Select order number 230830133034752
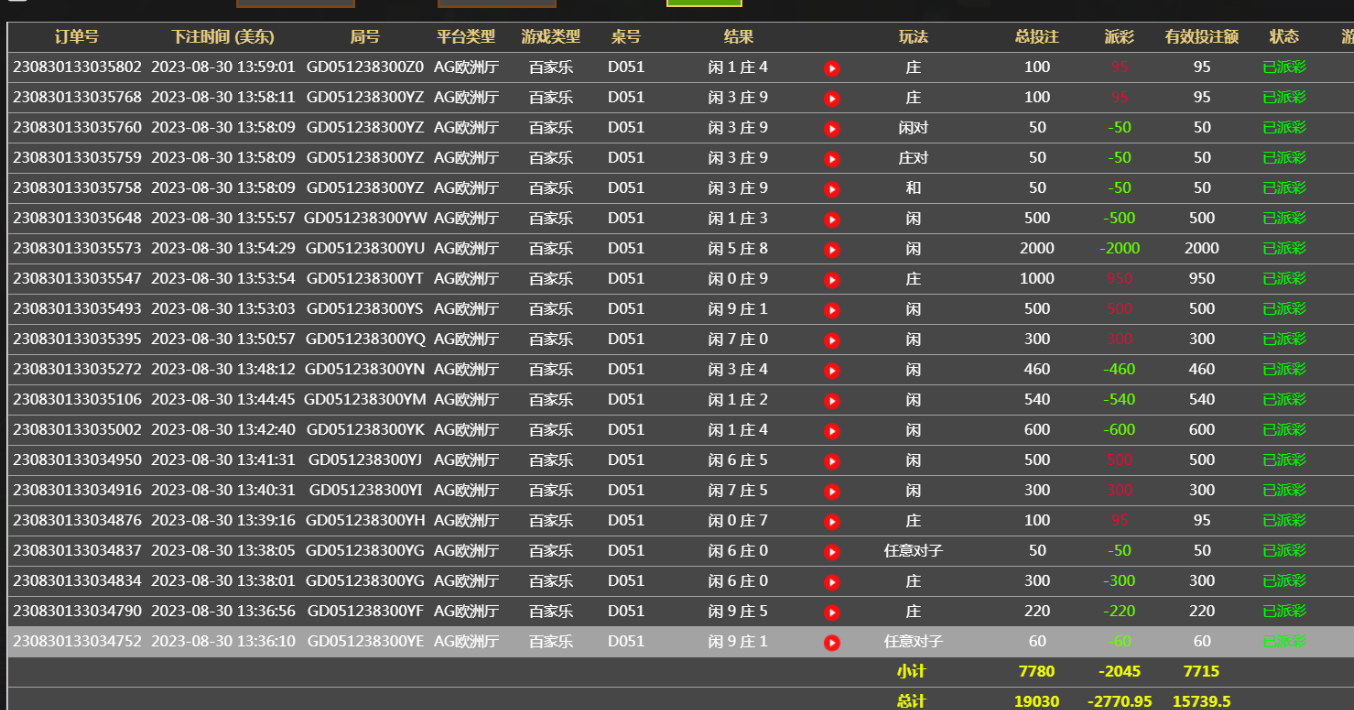The height and width of the screenshot is (710, 1354). pyautogui.click(x=78, y=641)
